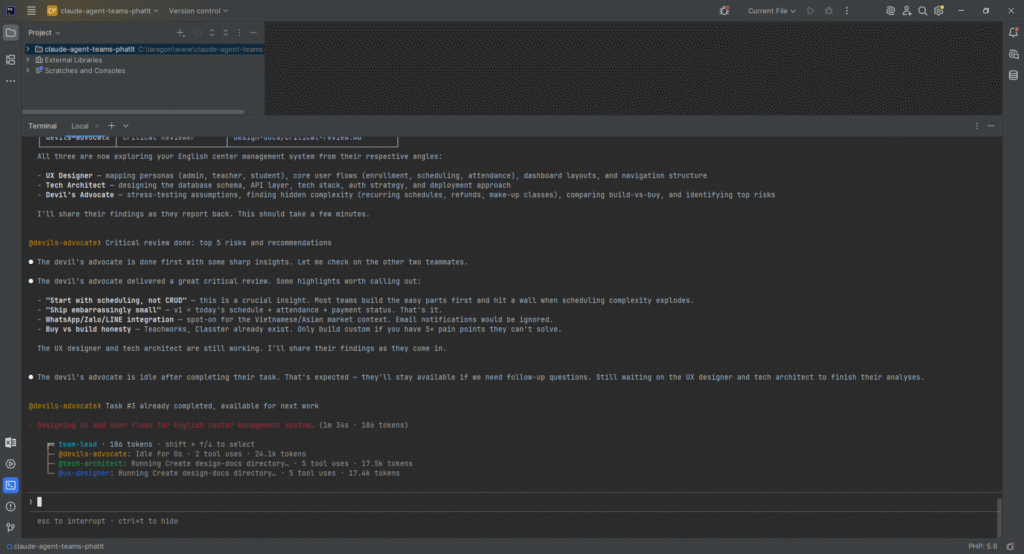Open the Structure tool window icon

click(x=11, y=60)
